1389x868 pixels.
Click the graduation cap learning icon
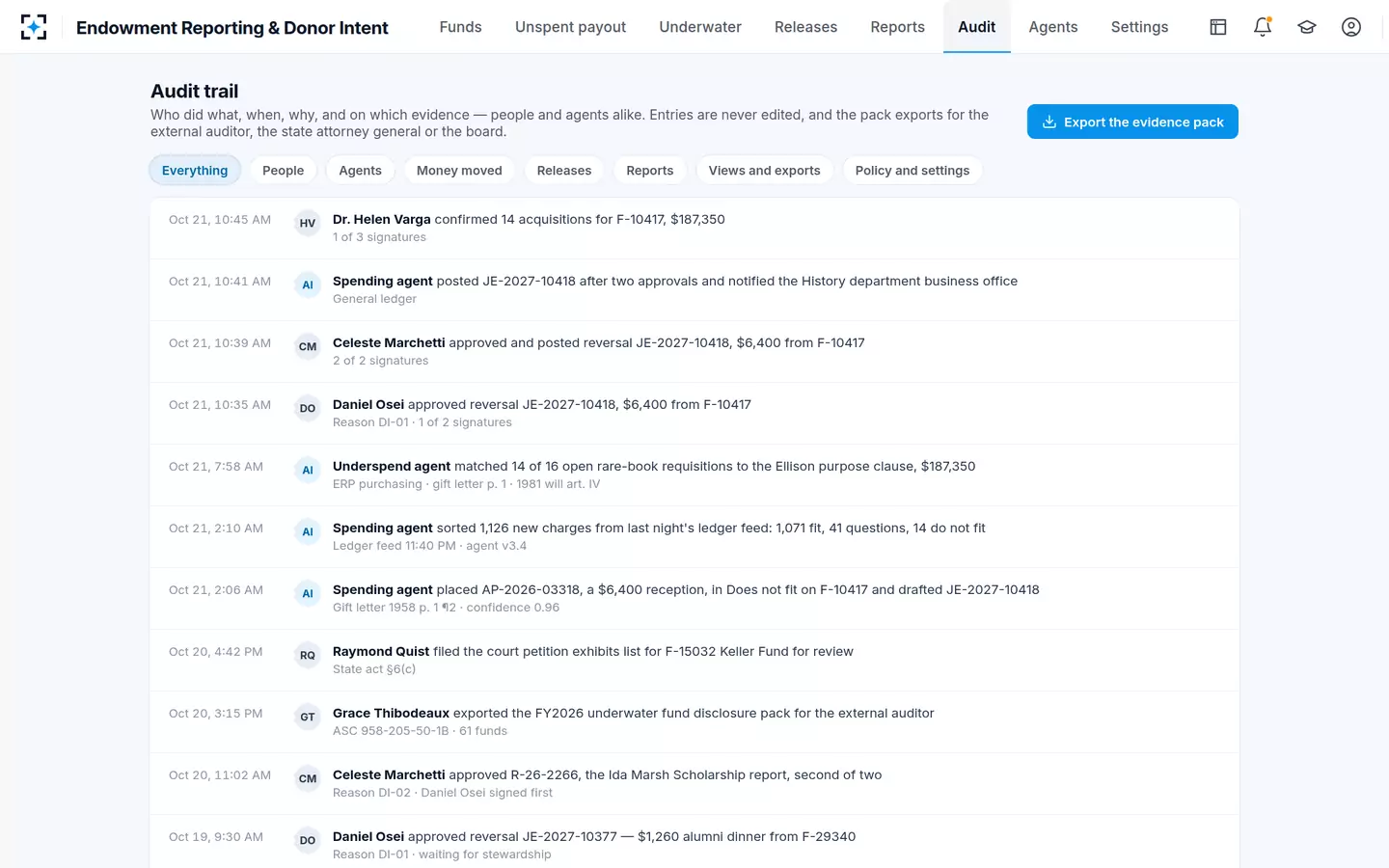[1307, 27]
